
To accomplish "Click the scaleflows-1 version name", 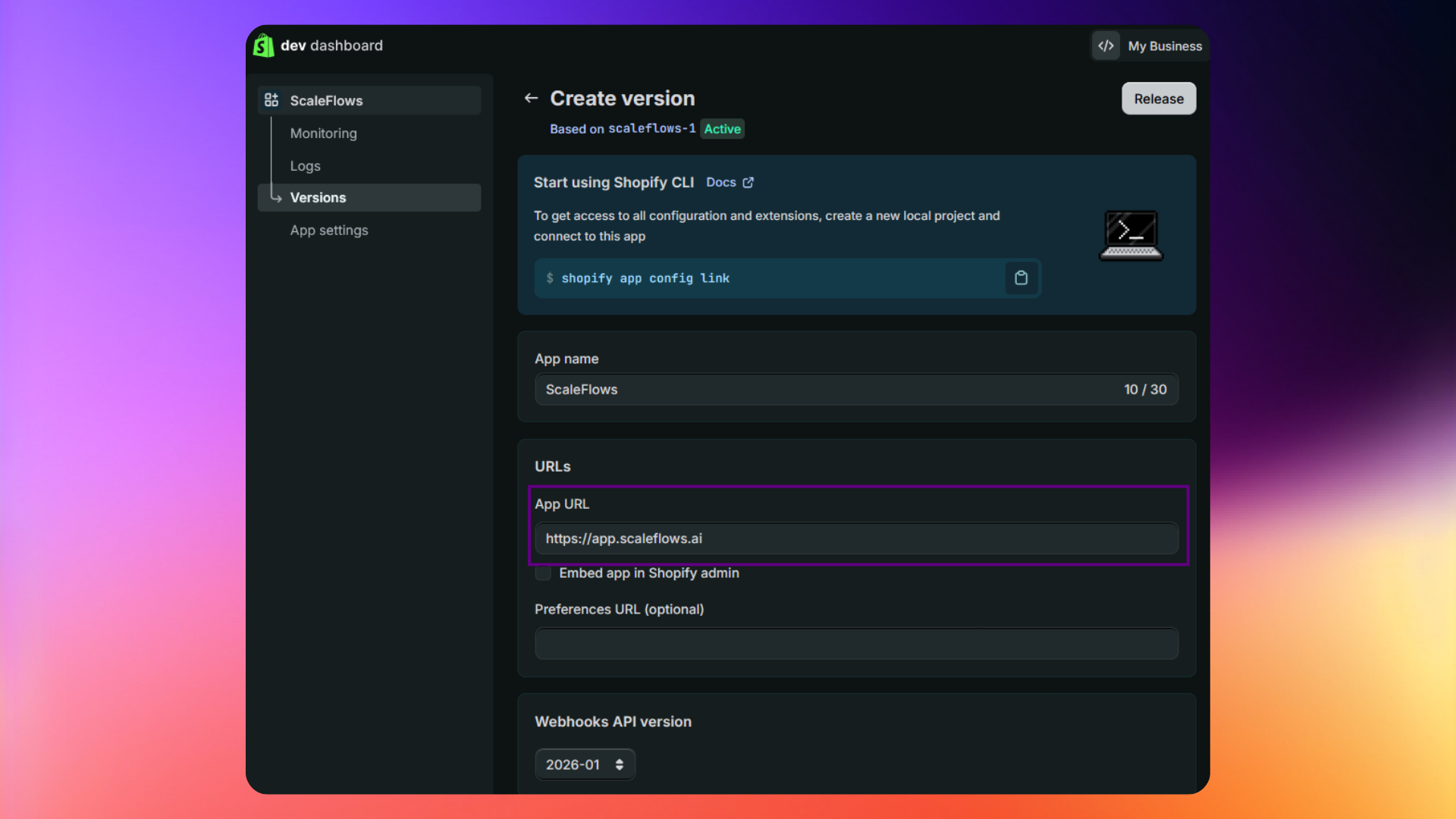I will 651,129.
